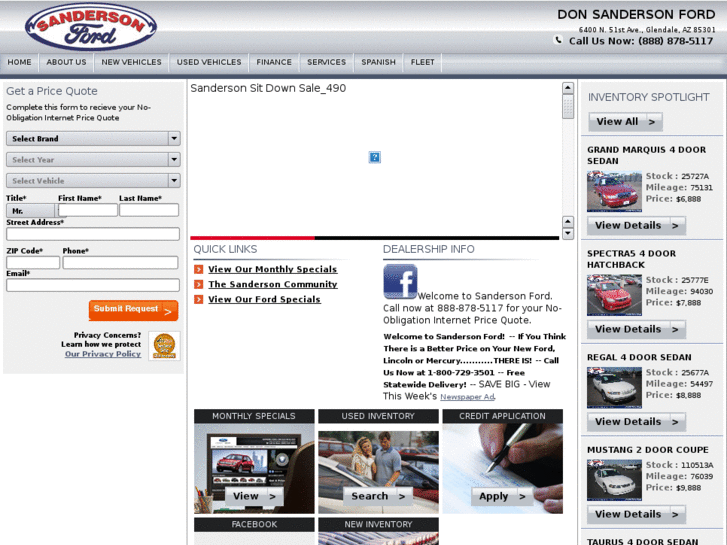Open the ABOUT US menu

coord(66,62)
